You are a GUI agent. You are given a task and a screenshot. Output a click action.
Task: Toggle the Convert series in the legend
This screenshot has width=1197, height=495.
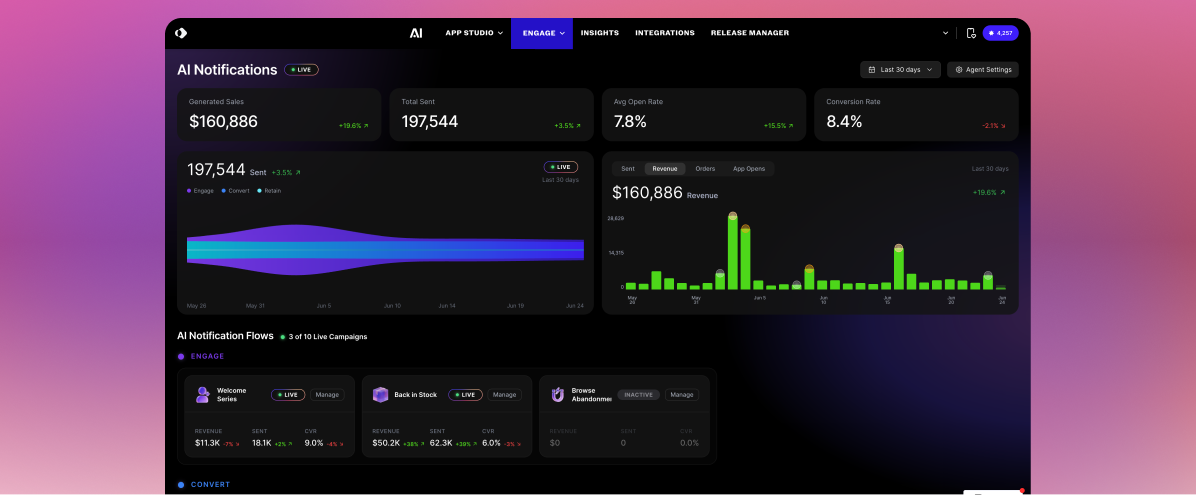click(x=235, y=191)
